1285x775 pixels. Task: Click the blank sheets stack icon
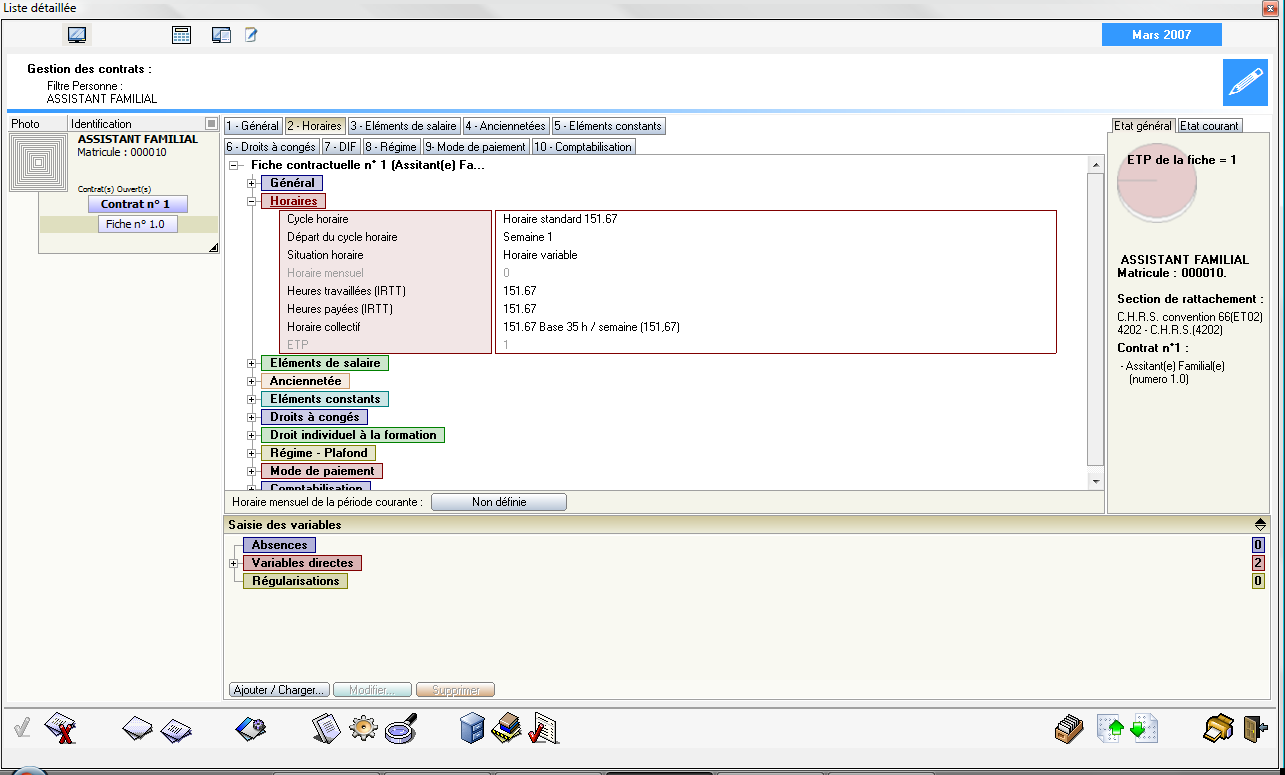click(x=138, y=729)
